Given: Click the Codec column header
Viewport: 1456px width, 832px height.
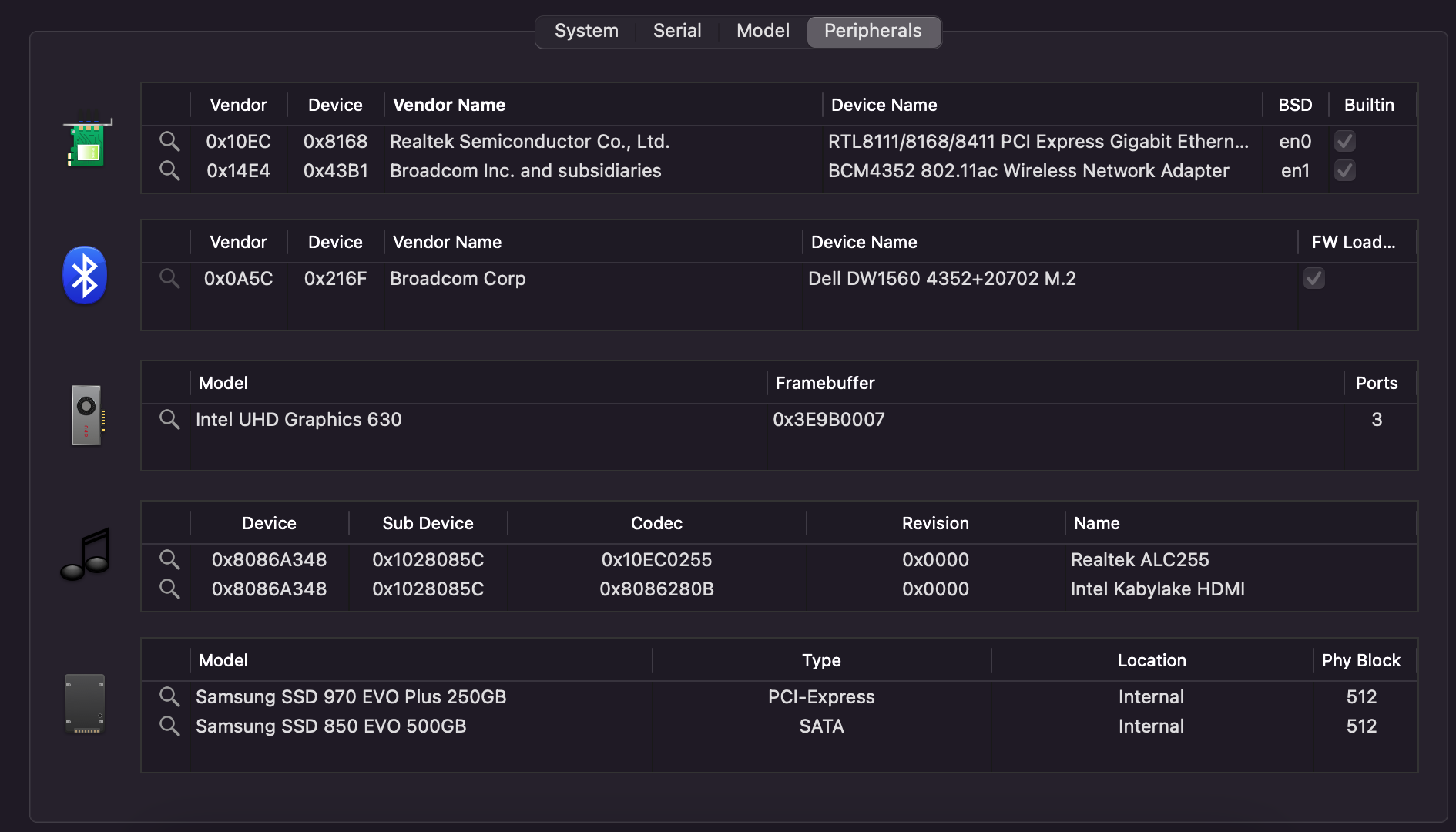Looking at the screenshot, I should coord(656,523).
